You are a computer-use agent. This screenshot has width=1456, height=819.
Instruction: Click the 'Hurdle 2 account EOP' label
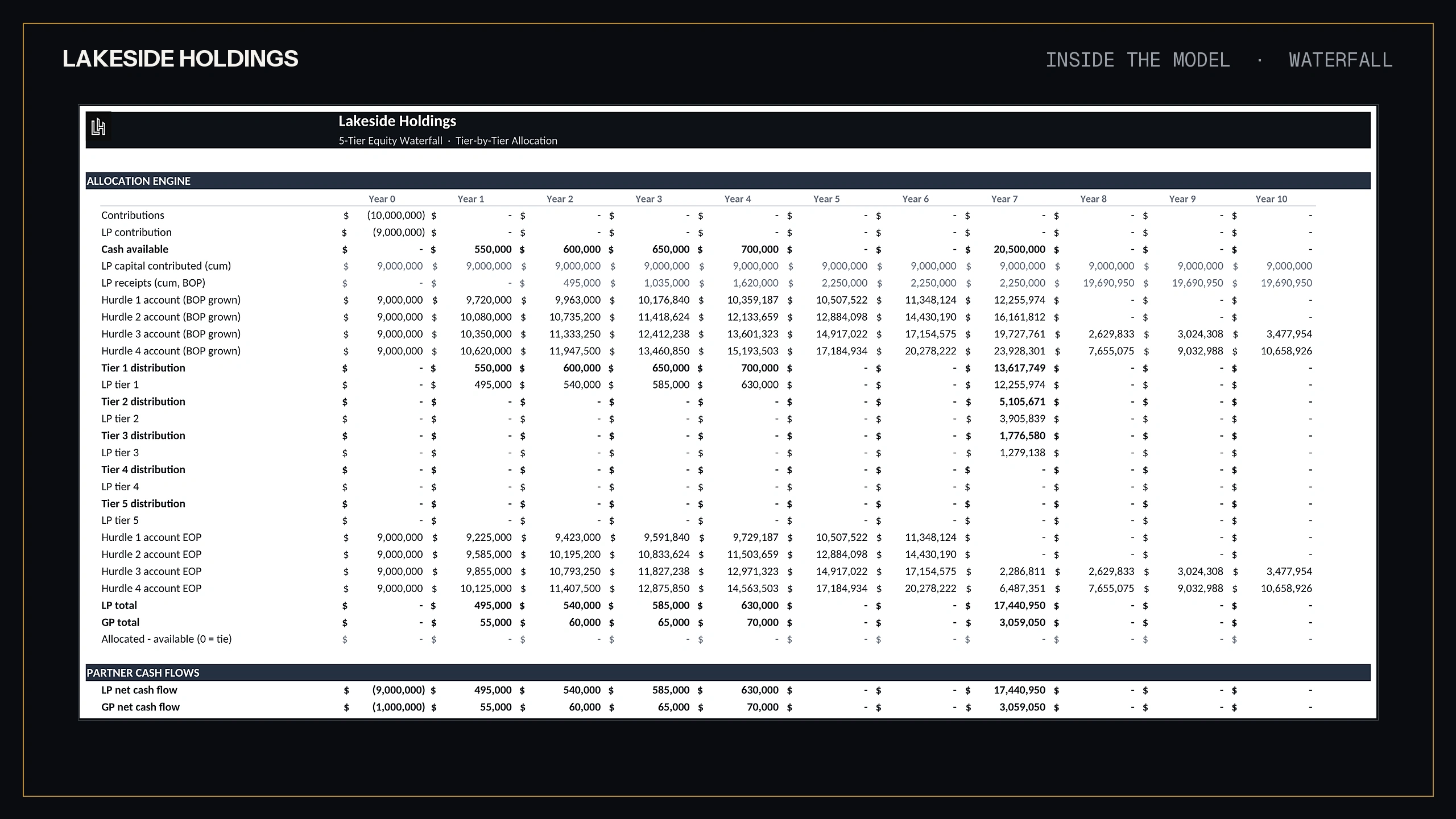(151, 555)
